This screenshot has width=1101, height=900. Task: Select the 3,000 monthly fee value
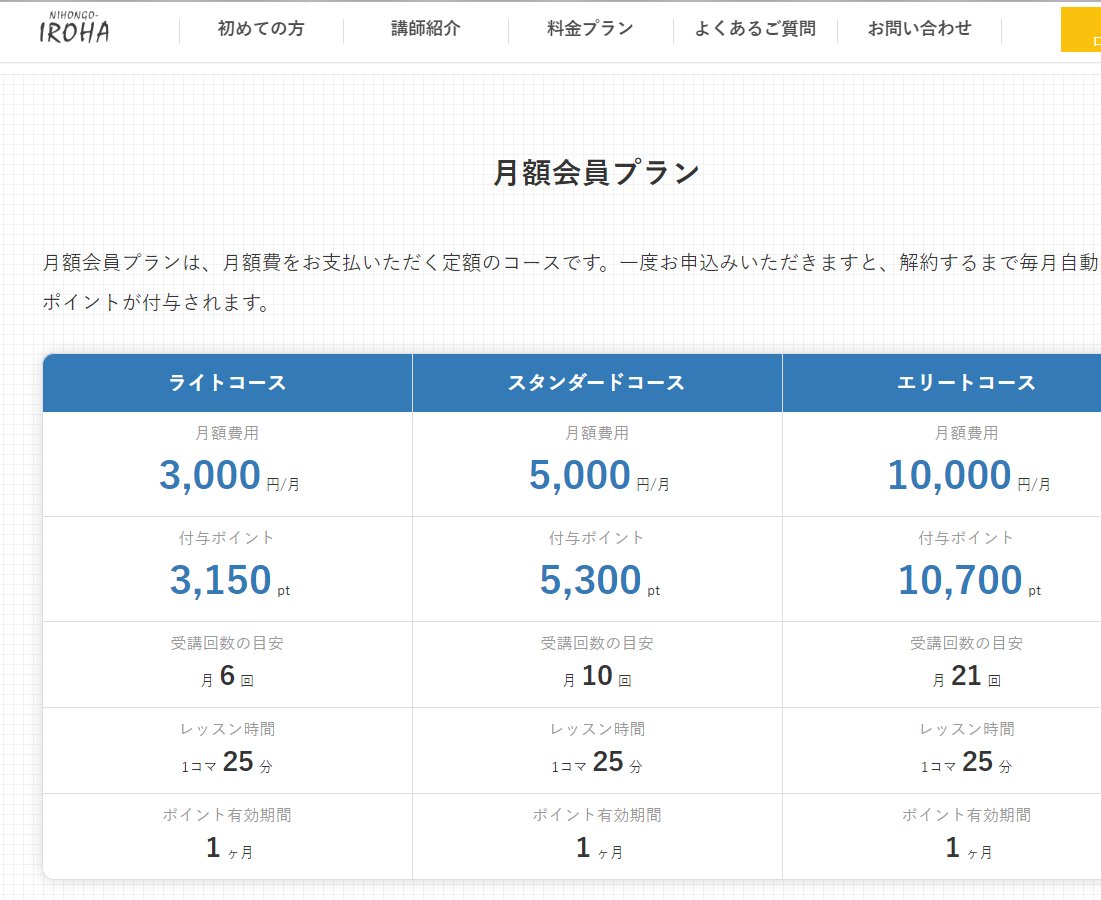click(x=210, y=475)
